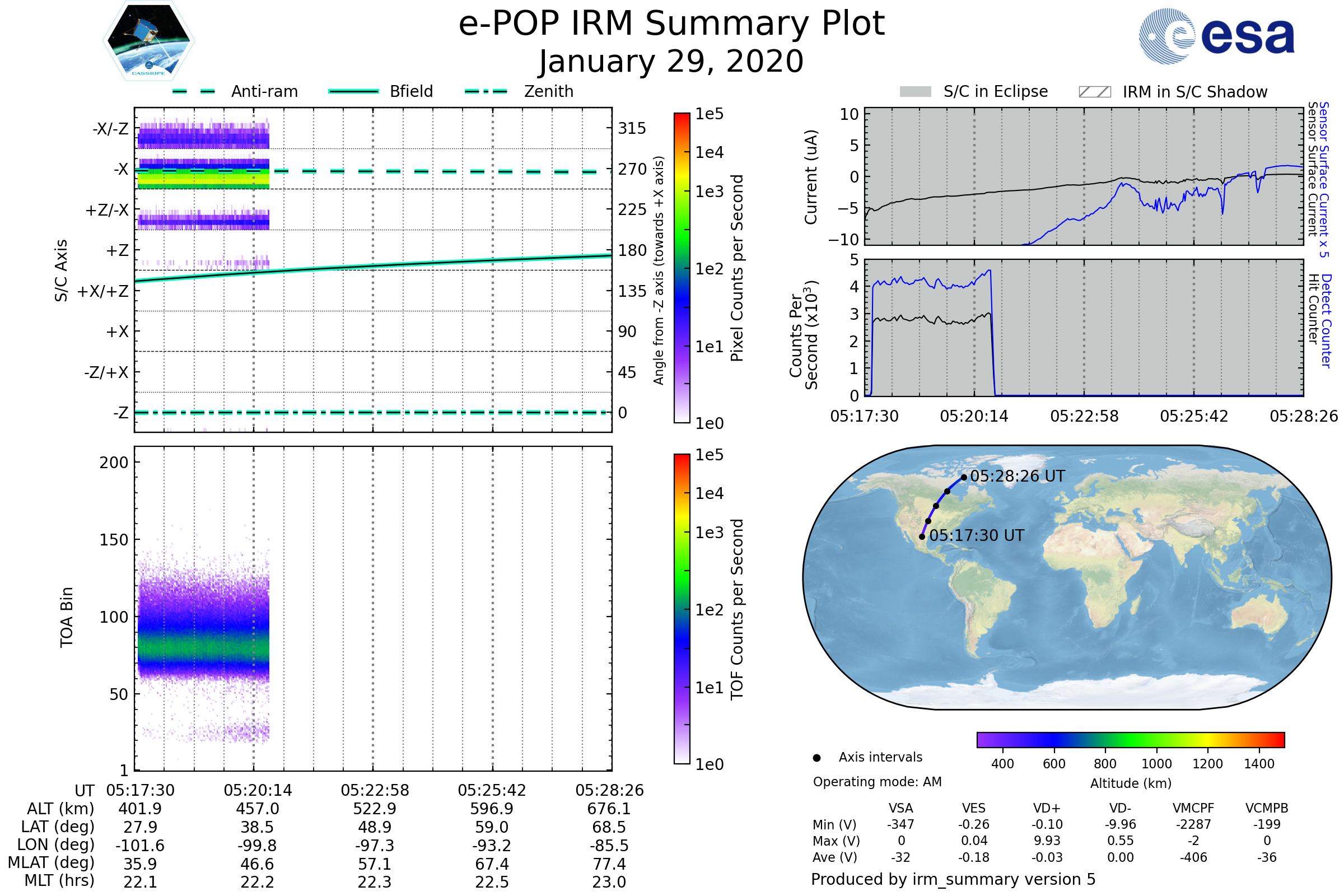Click the Pixel Counts per Second colorbar
Viewport: 1344px width, 896px height.
[682, 268]
